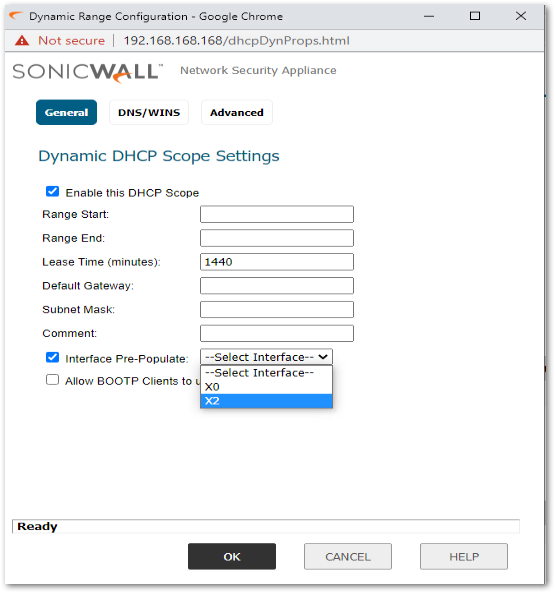Minimize the Dynamic Range Configuration window
Image resolution: width=555 pixels, height=593 pixels.
point(429,16)
